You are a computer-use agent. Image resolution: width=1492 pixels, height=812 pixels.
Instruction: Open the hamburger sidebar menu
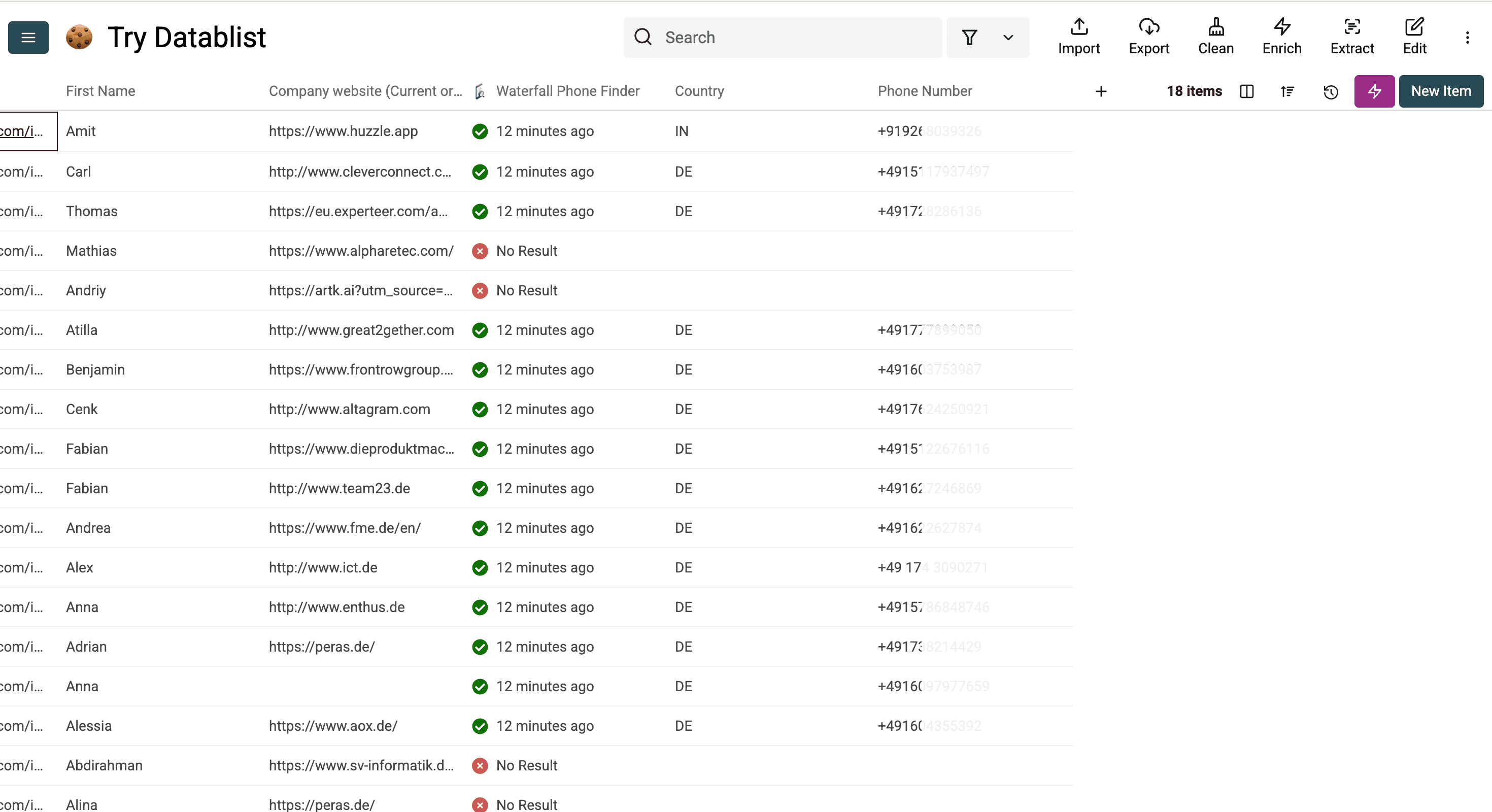pos(28,38)
